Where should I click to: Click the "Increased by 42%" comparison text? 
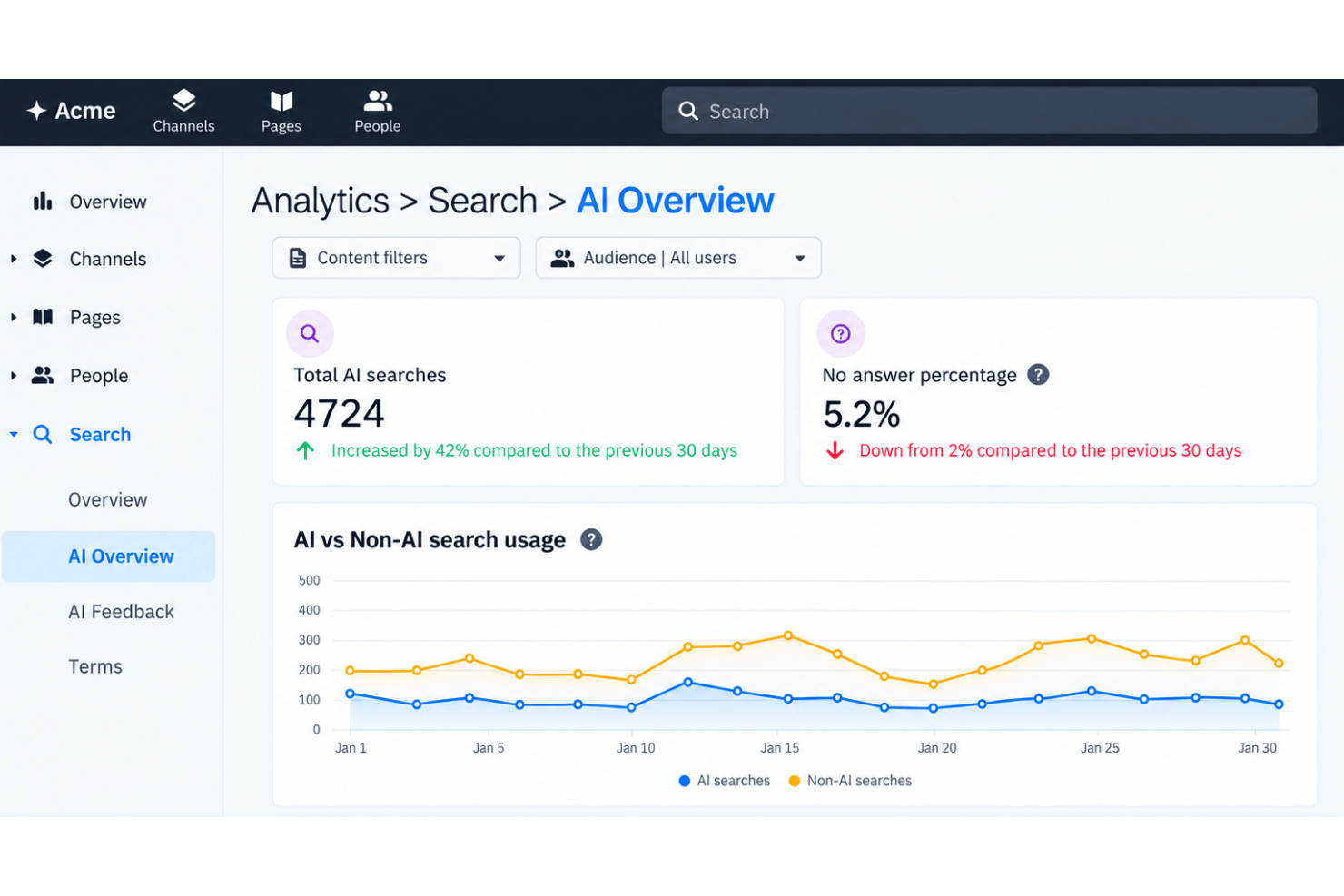click(x=534, y=450)
